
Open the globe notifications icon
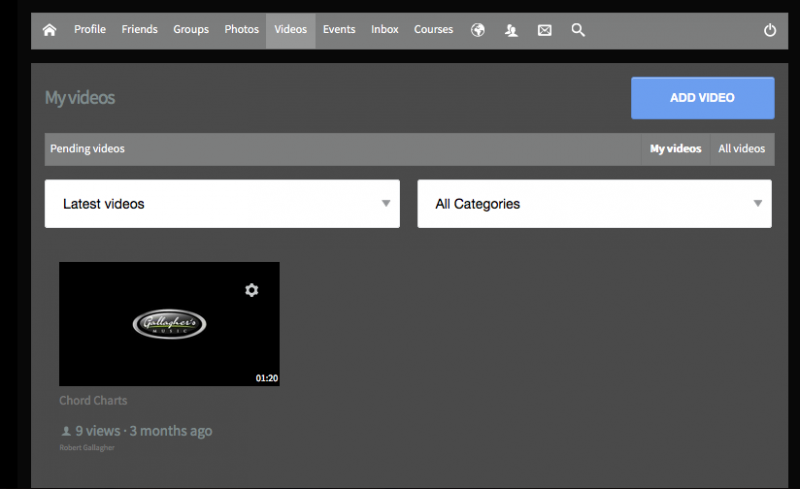[x=478, y=30]
